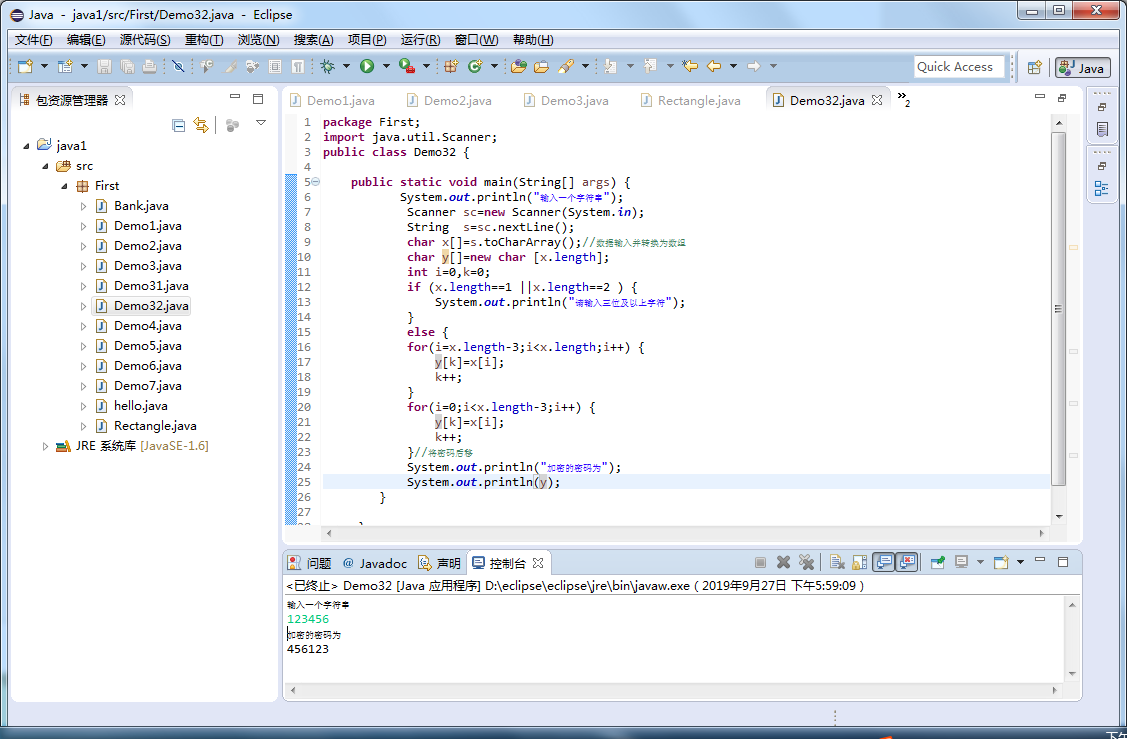Collapse the java1 project node
The width and height of the screenshot is (1127, 739).
click(x=27, y=146)
